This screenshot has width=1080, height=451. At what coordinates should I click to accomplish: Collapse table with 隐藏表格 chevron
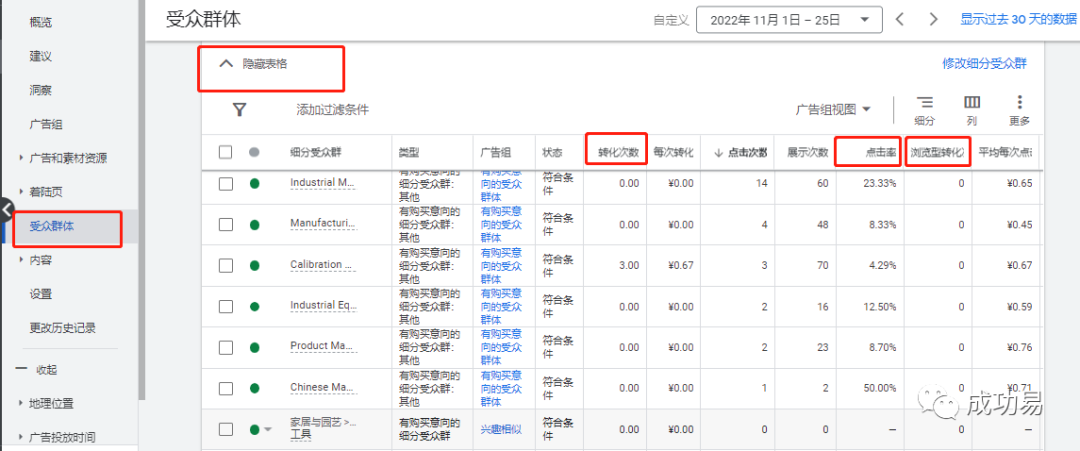[224, 63]
